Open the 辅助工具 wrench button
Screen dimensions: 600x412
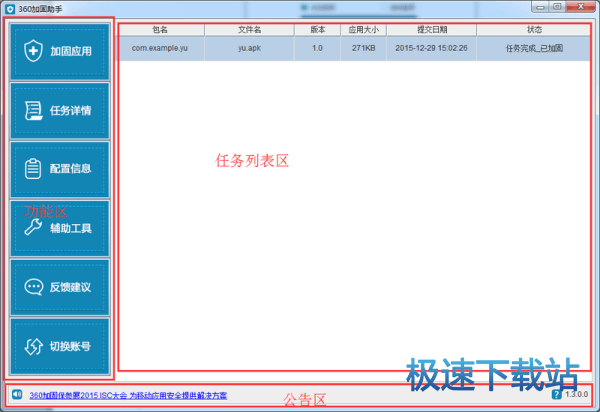click(60, 228)
